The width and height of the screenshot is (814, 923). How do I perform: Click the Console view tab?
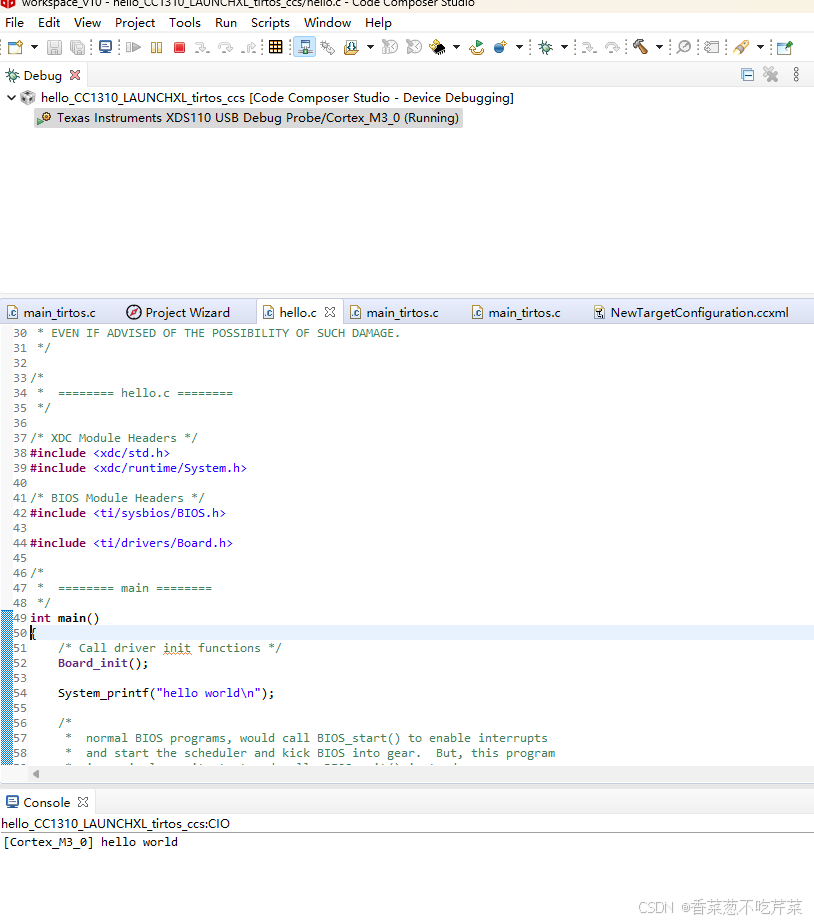(x=46, y=802)
